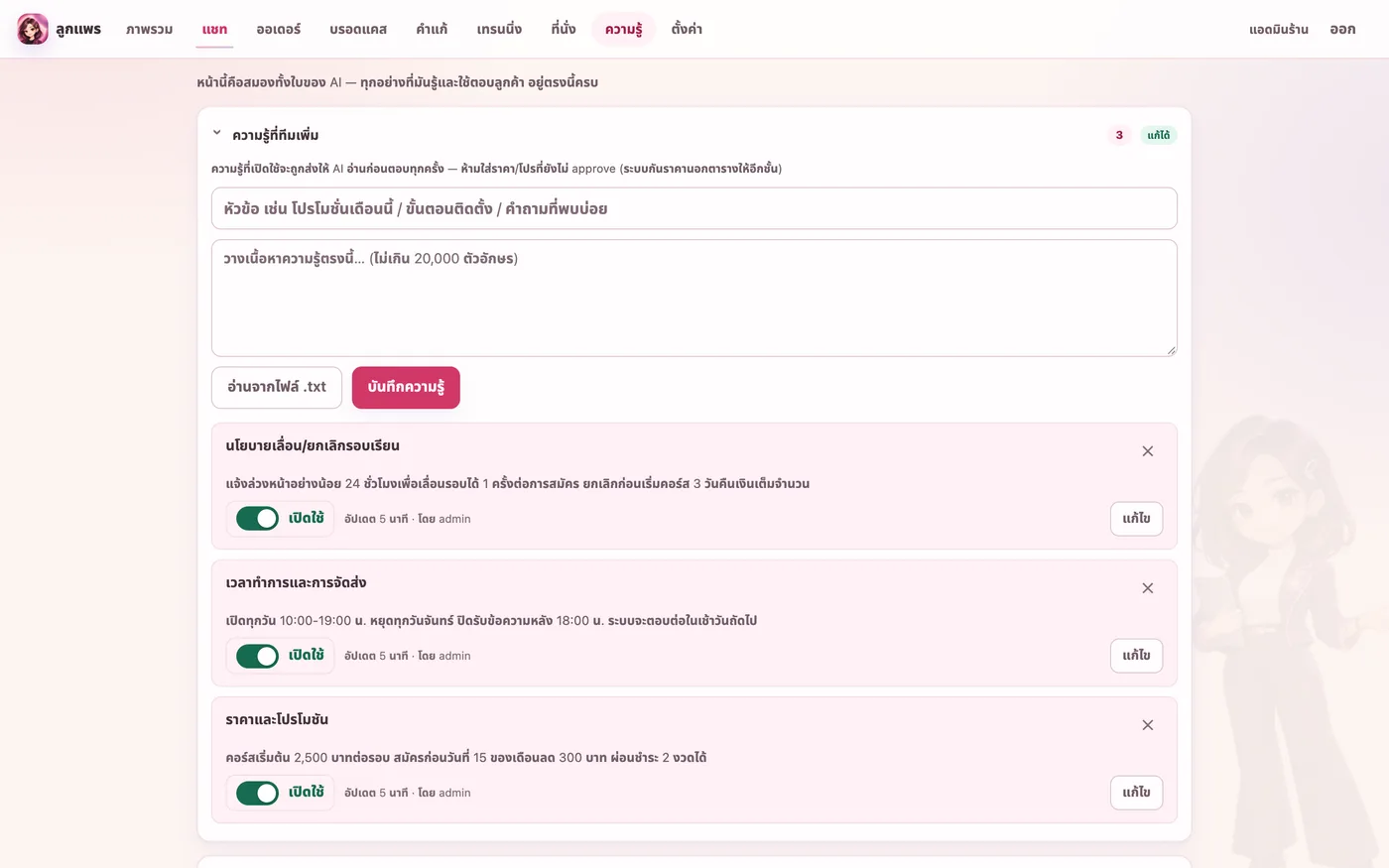The height and width of the screenshot is (868, 1389).
Task: Click the แก้ได้ status badge
Action: tap(1158, 135)
